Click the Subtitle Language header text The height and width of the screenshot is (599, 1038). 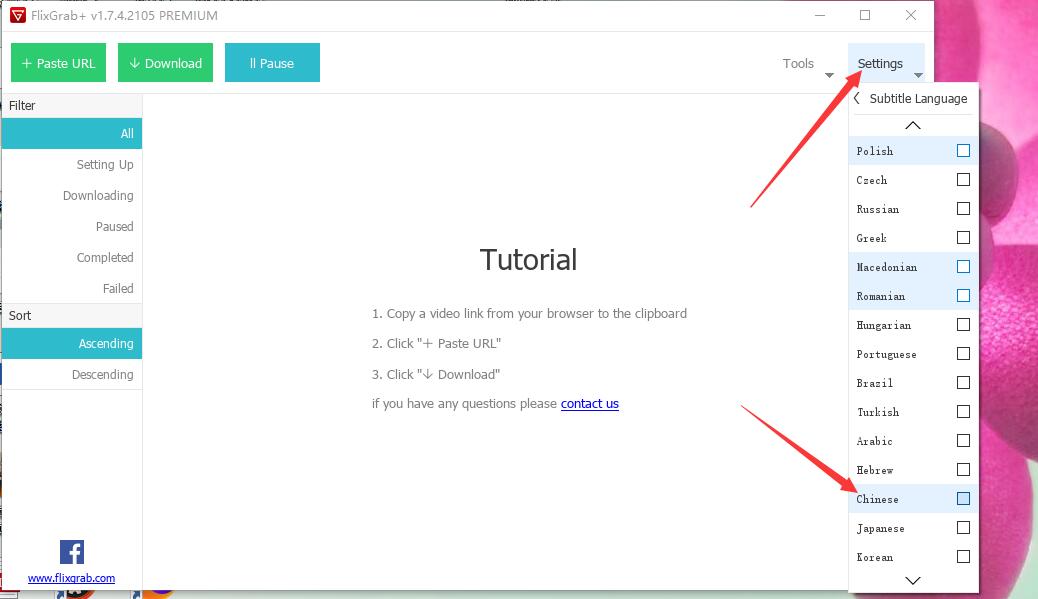pyautogui.click(x=918, y=99)
